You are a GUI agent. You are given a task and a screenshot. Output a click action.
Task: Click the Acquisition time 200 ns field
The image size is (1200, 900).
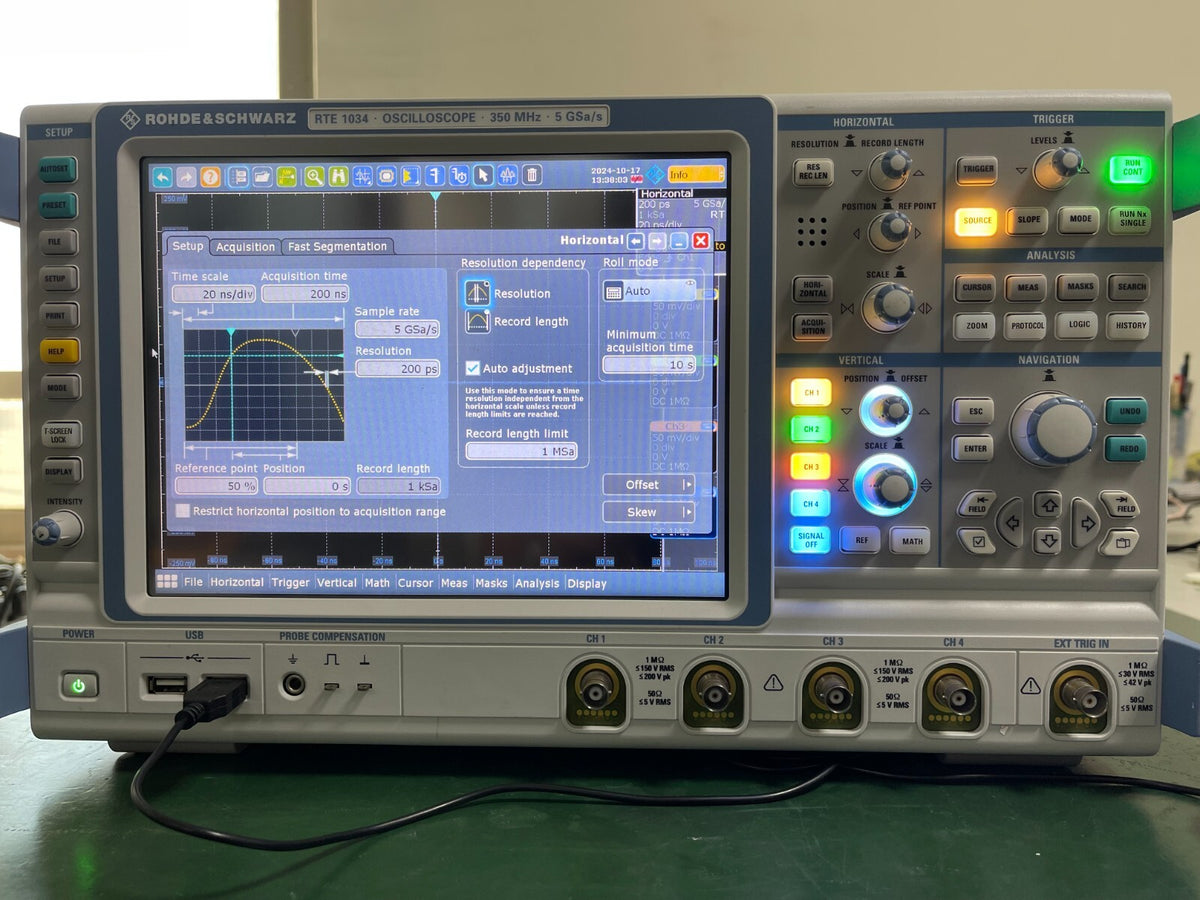(305, 294)
